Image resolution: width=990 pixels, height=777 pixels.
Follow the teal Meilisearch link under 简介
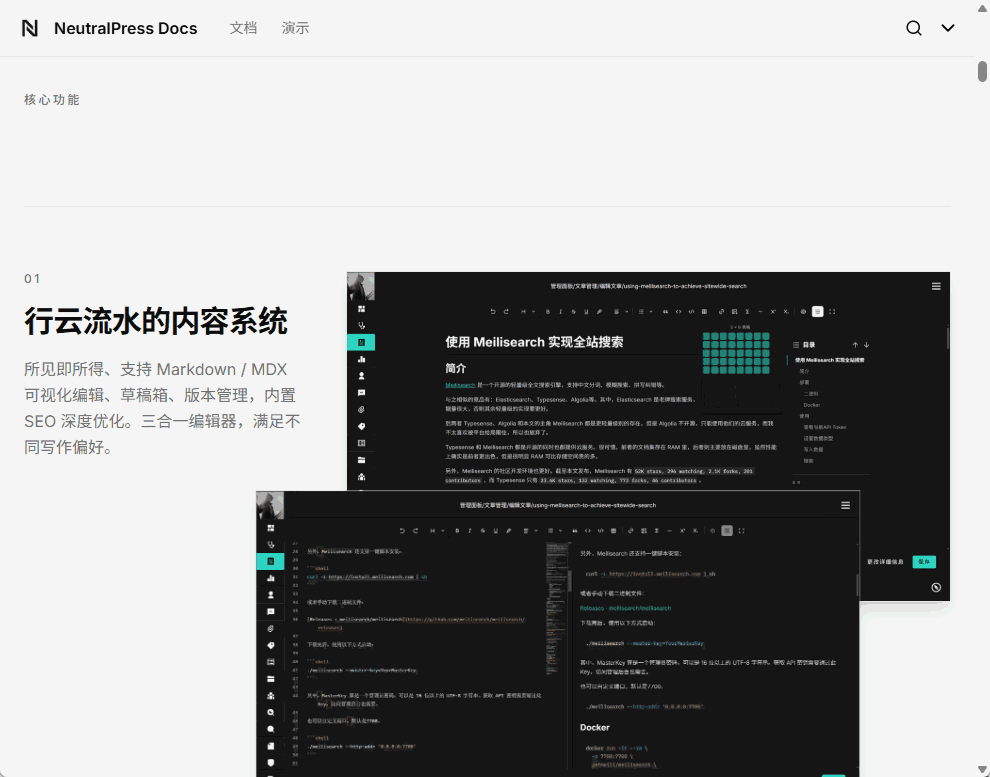click(x=460, y=385)
